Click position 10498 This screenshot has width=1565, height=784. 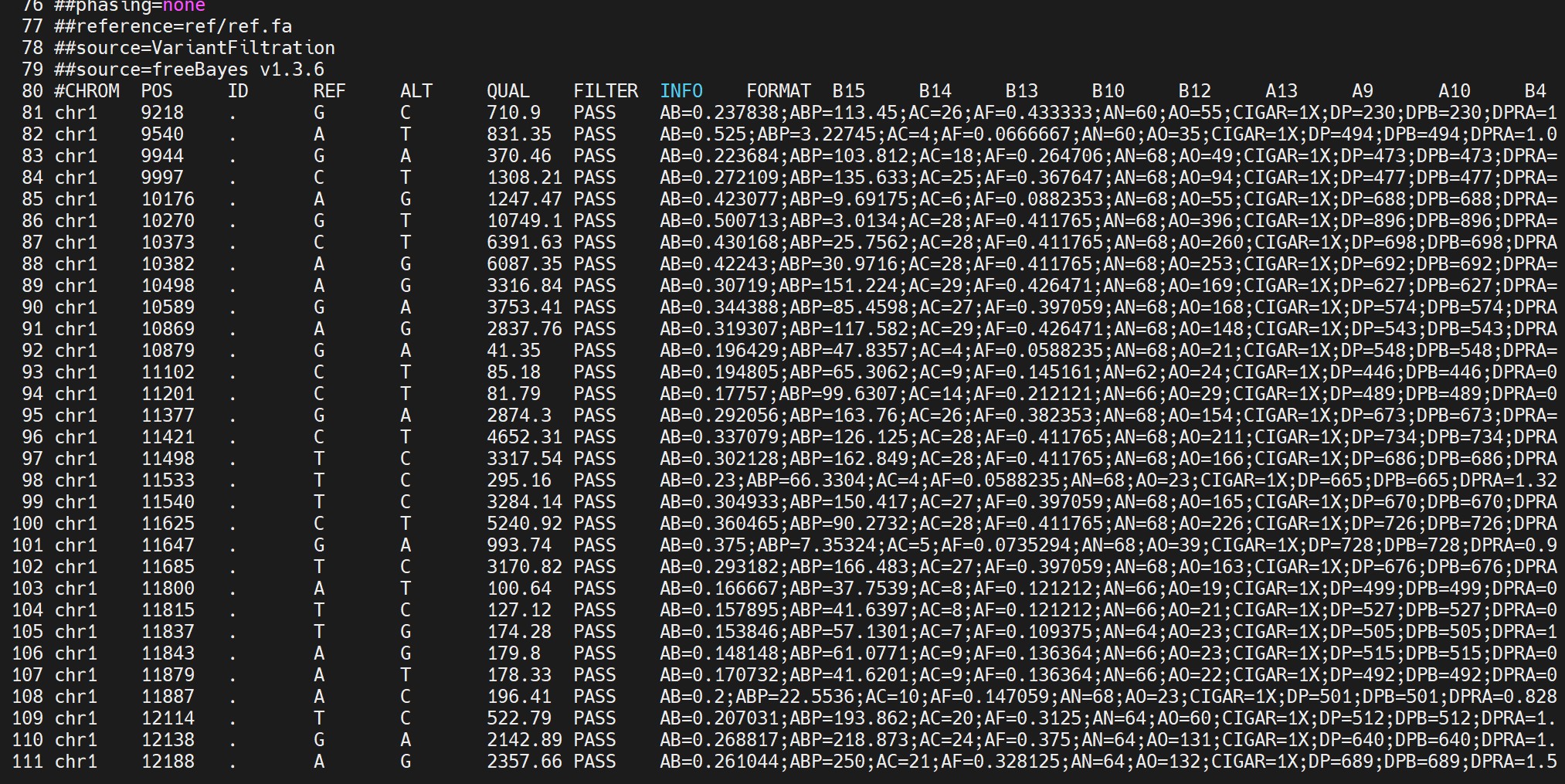[x=168, y=286]
